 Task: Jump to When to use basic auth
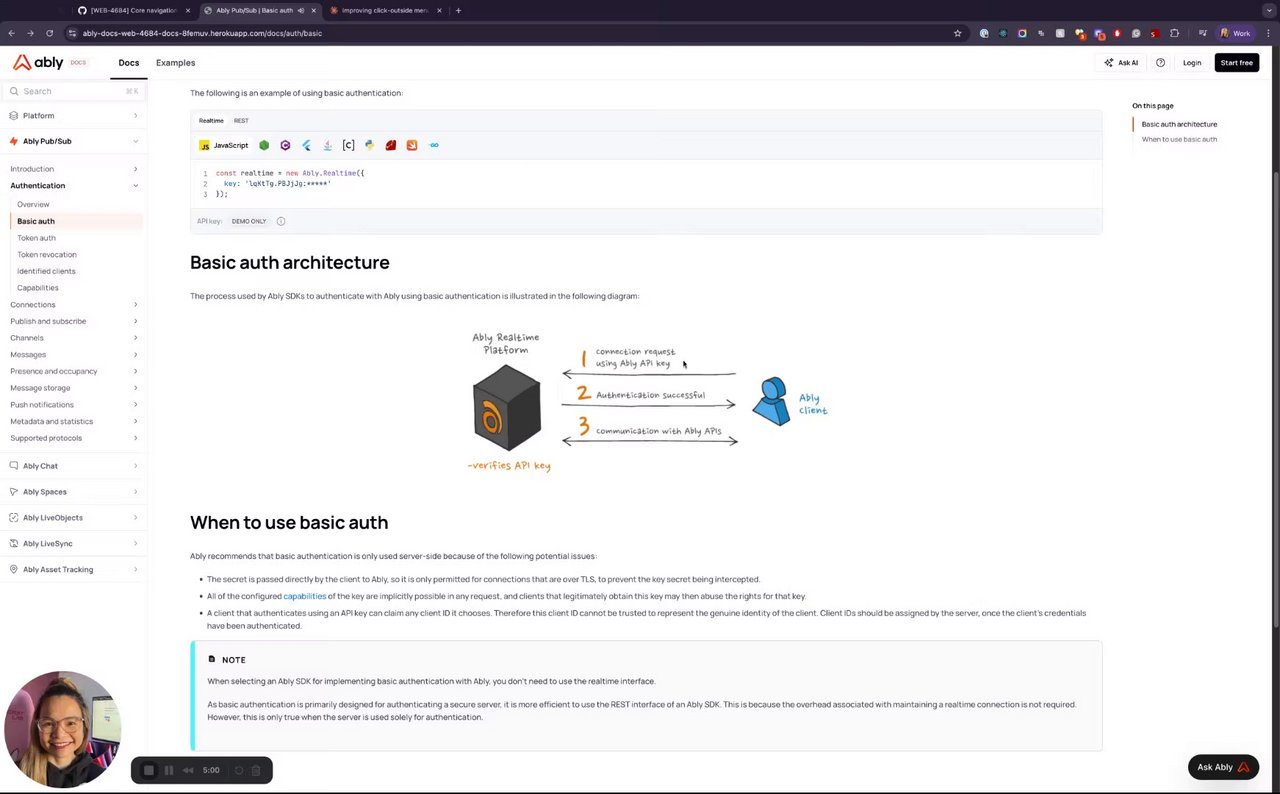click(1179, 139)
